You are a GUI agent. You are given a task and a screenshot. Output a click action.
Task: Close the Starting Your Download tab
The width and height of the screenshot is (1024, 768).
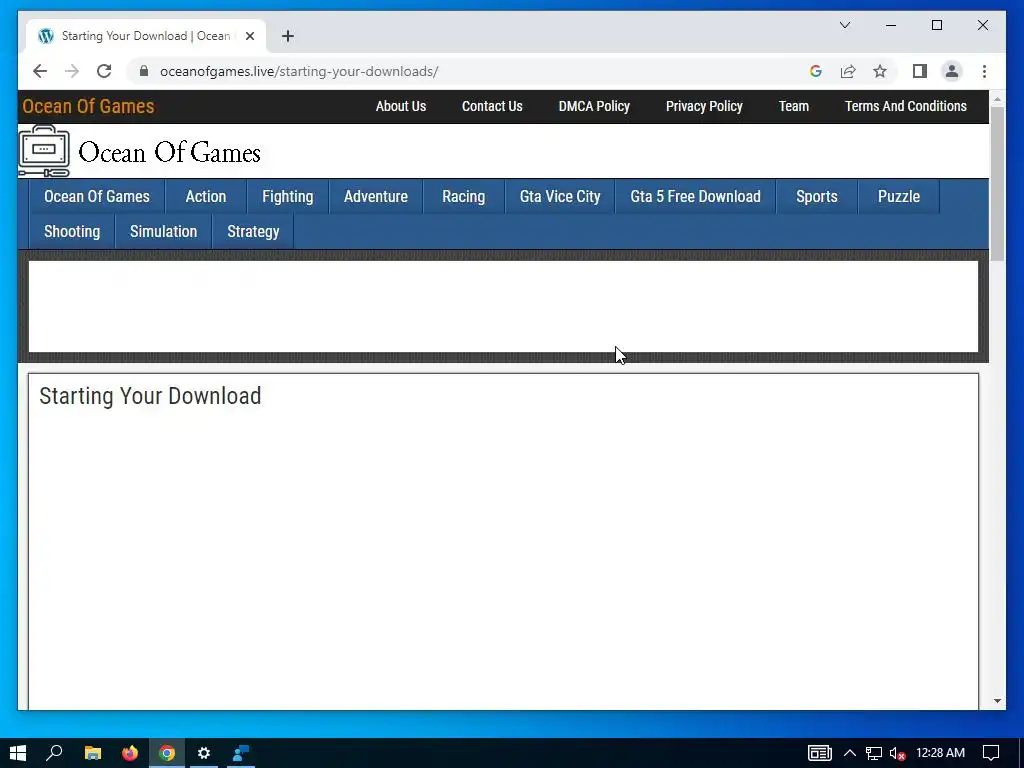[249, 36]
